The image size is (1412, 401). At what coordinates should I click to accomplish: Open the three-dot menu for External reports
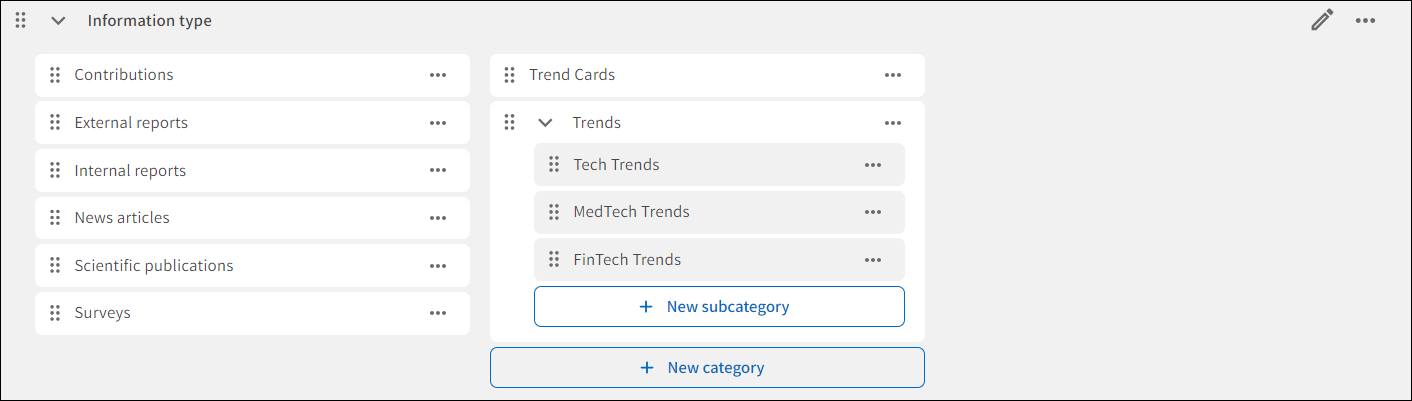(x=438, y=123)
